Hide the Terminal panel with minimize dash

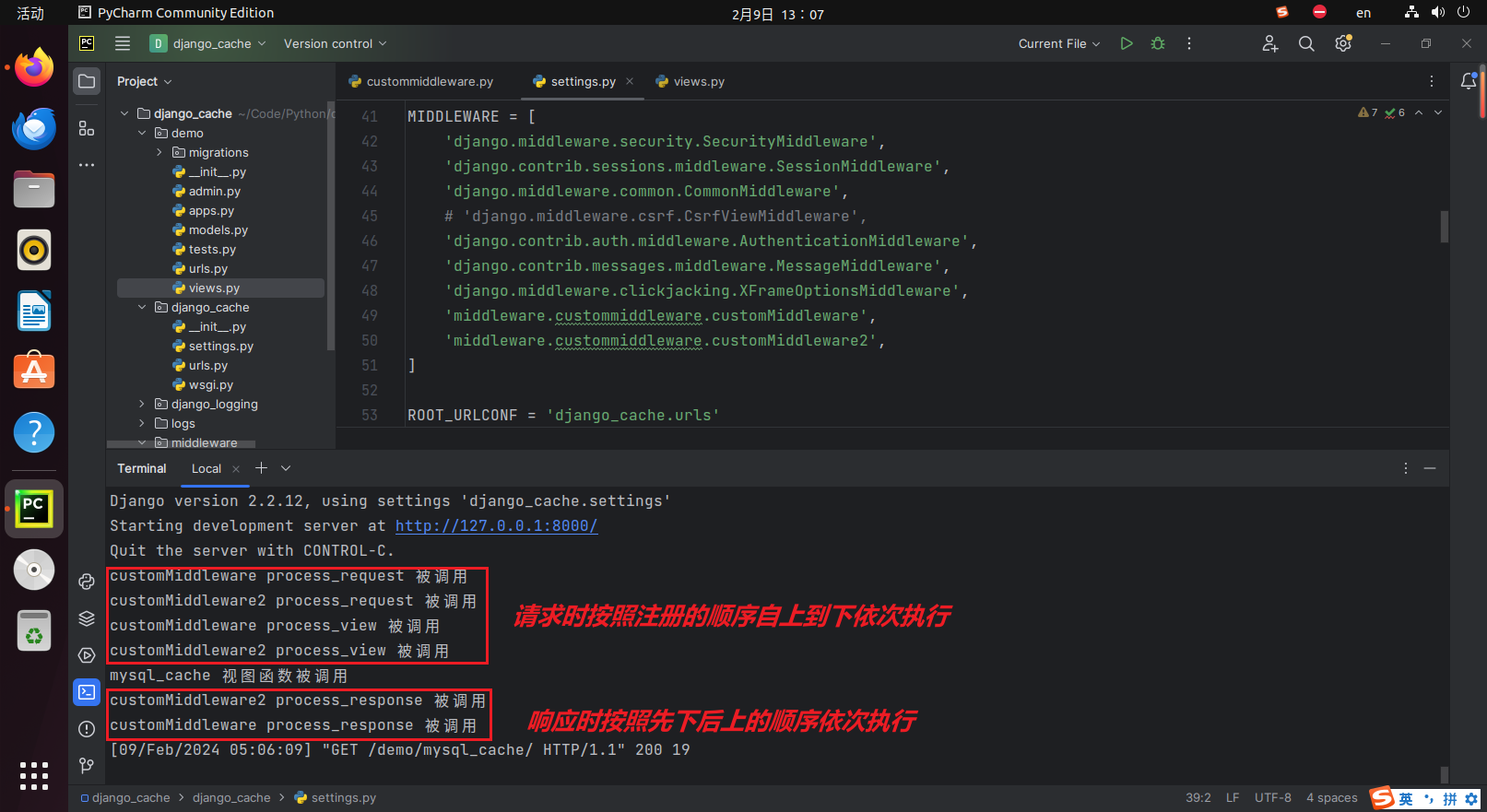[1430, 468]
